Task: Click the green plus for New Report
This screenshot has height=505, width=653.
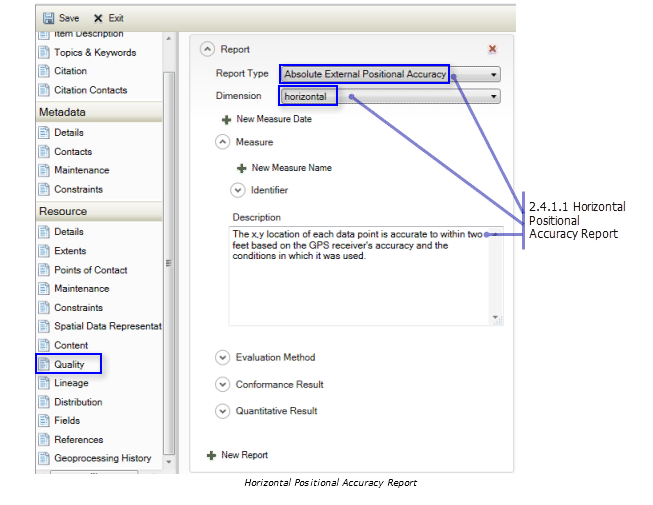Action: pos(212,455)
